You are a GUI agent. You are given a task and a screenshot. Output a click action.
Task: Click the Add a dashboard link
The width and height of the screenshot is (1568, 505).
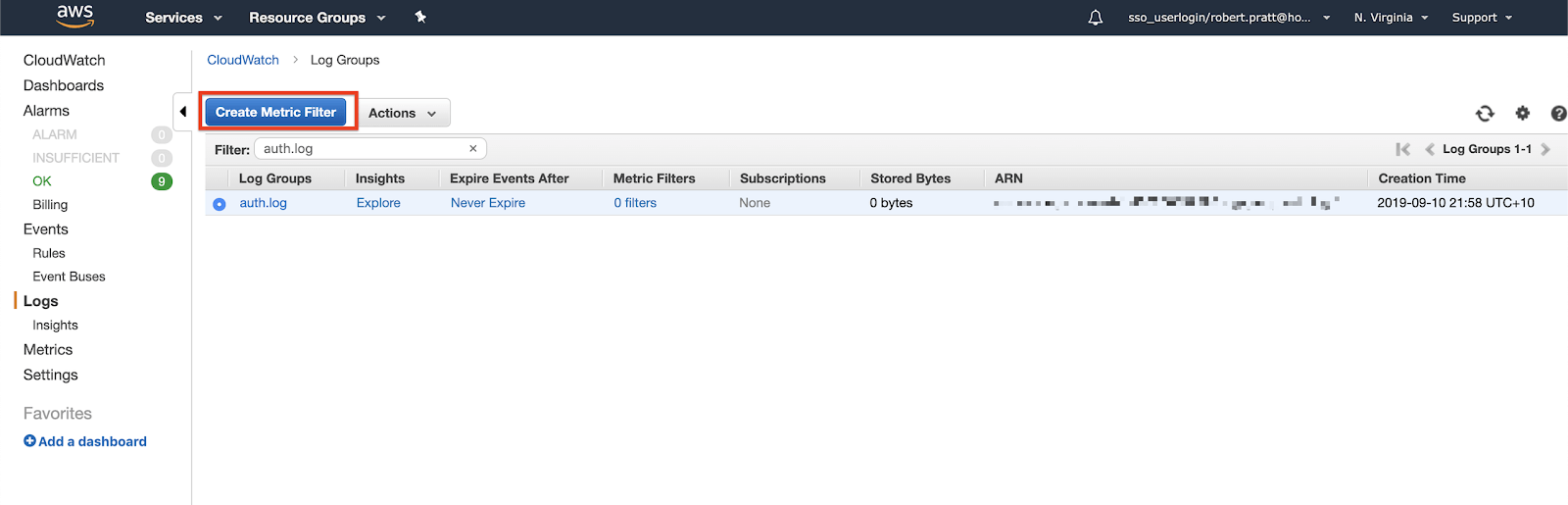click(x=92, y=441)
